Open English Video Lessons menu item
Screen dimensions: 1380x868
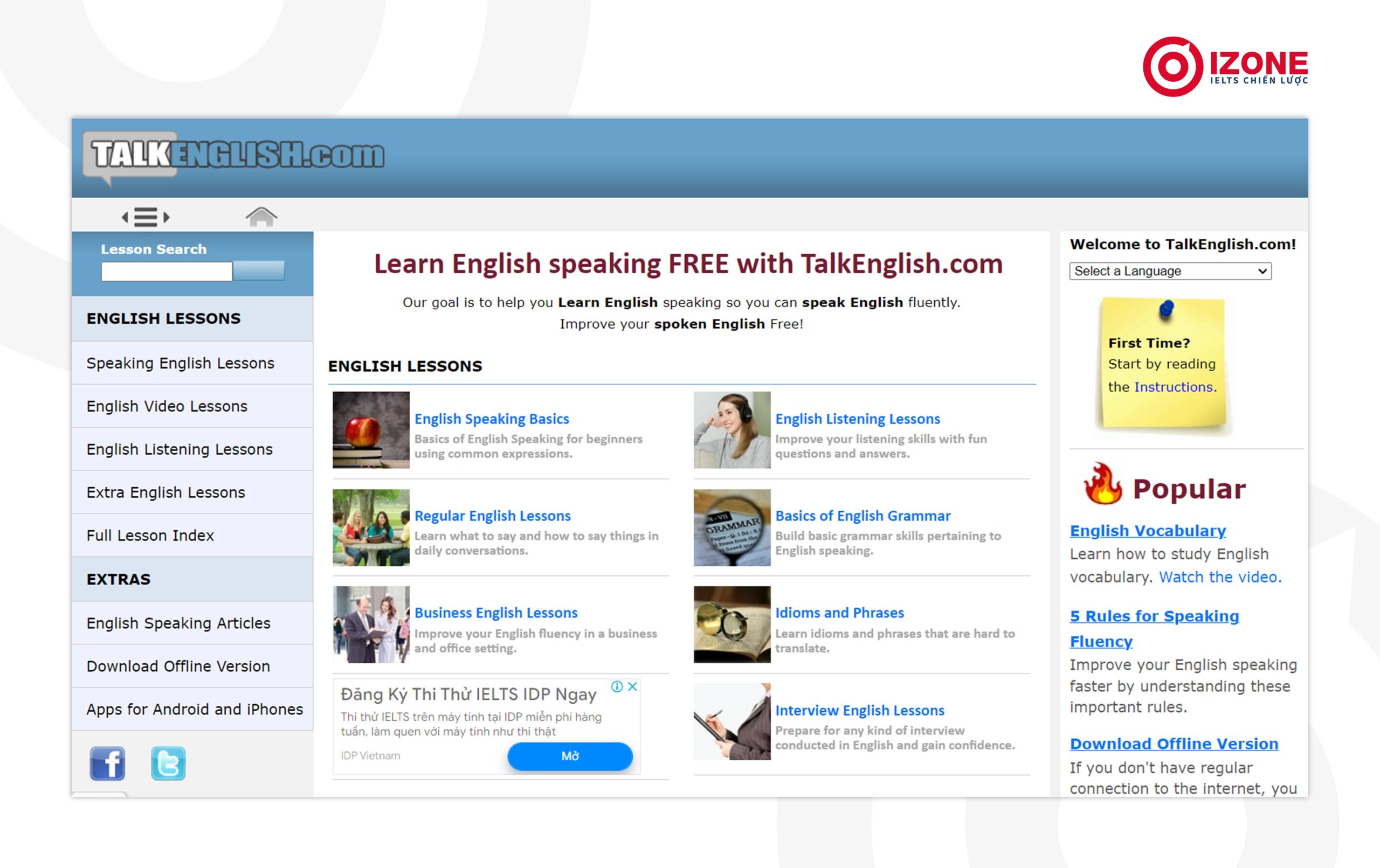(x=192, y=406)
